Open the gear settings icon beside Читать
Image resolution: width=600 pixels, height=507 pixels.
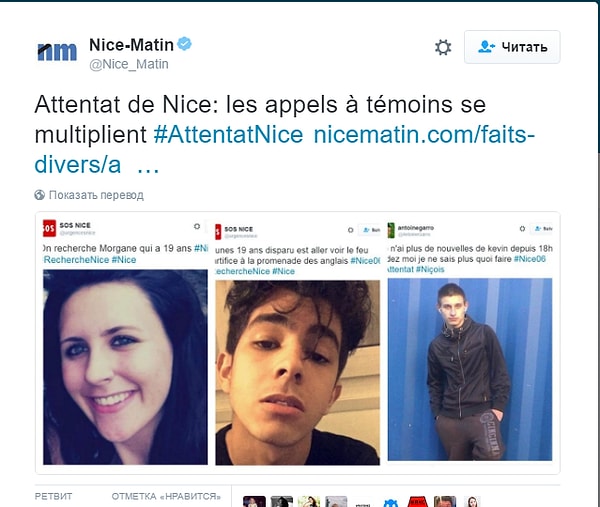[443, 47]
